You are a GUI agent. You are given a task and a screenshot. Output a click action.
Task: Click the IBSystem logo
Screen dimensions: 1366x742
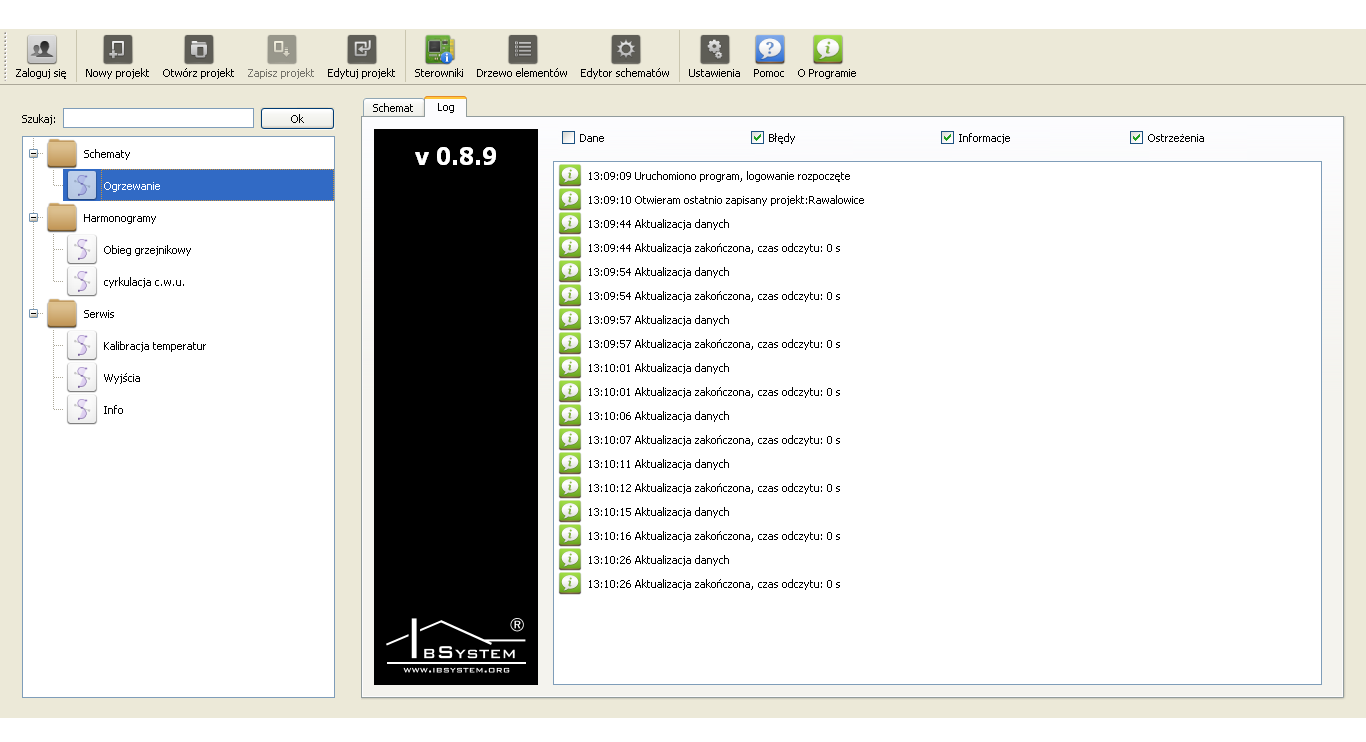[x=456, y=646]
